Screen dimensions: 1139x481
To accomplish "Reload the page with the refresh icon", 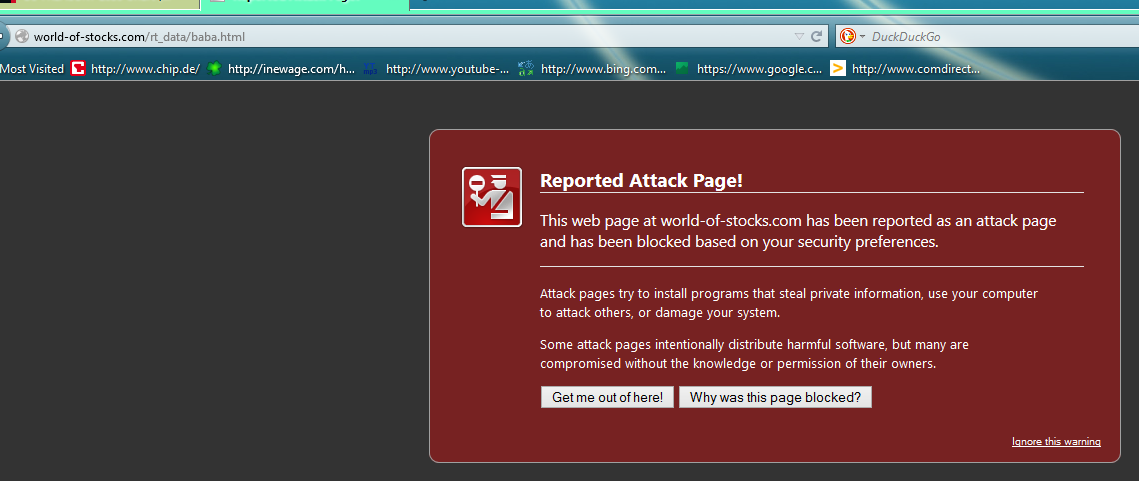I will click(x=817, y=37).
